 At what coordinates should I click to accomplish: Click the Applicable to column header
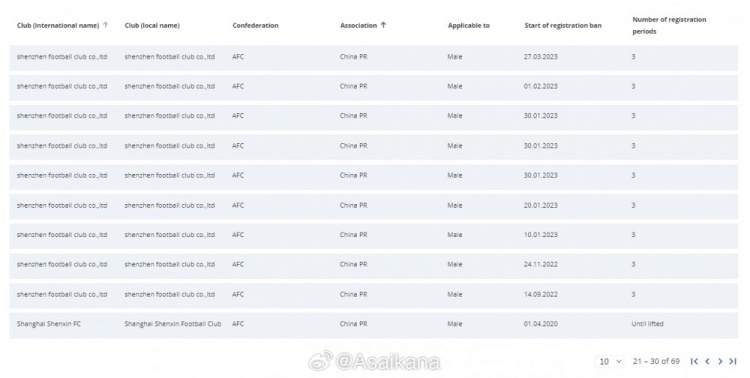click(x=469, y=25)
